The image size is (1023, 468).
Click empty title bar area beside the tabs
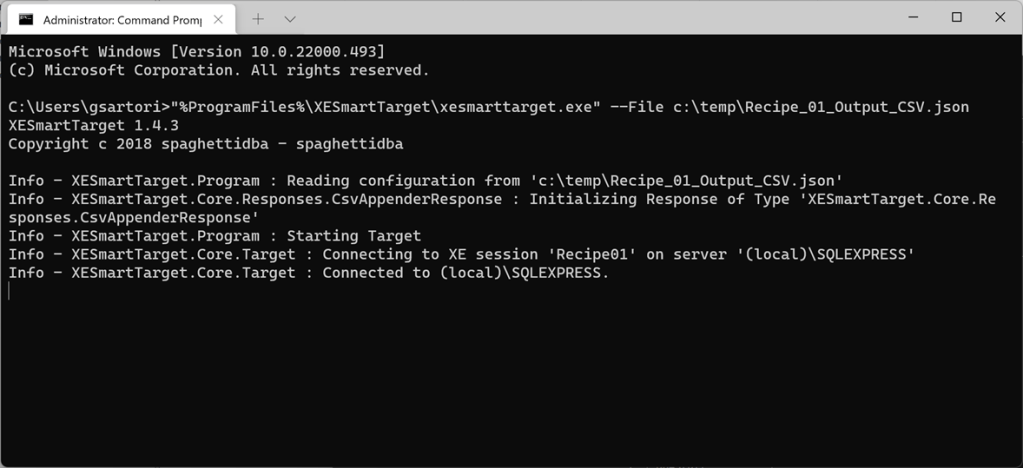pos(600,18)
